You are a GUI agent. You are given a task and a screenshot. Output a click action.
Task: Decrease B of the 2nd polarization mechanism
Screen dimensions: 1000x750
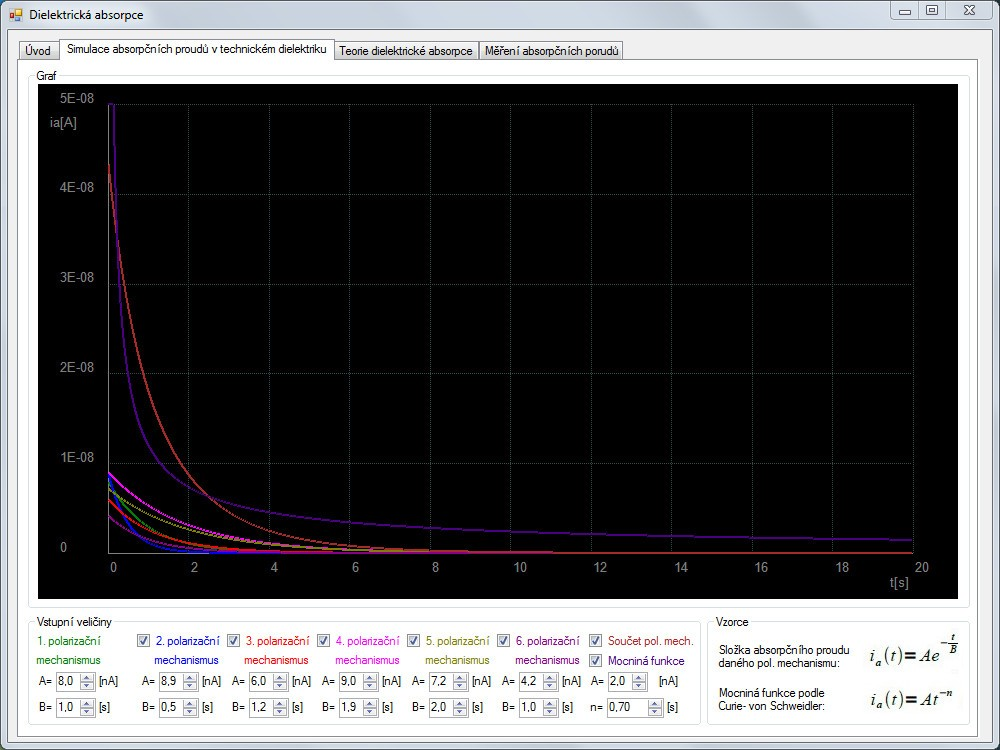tap(190, 711)
